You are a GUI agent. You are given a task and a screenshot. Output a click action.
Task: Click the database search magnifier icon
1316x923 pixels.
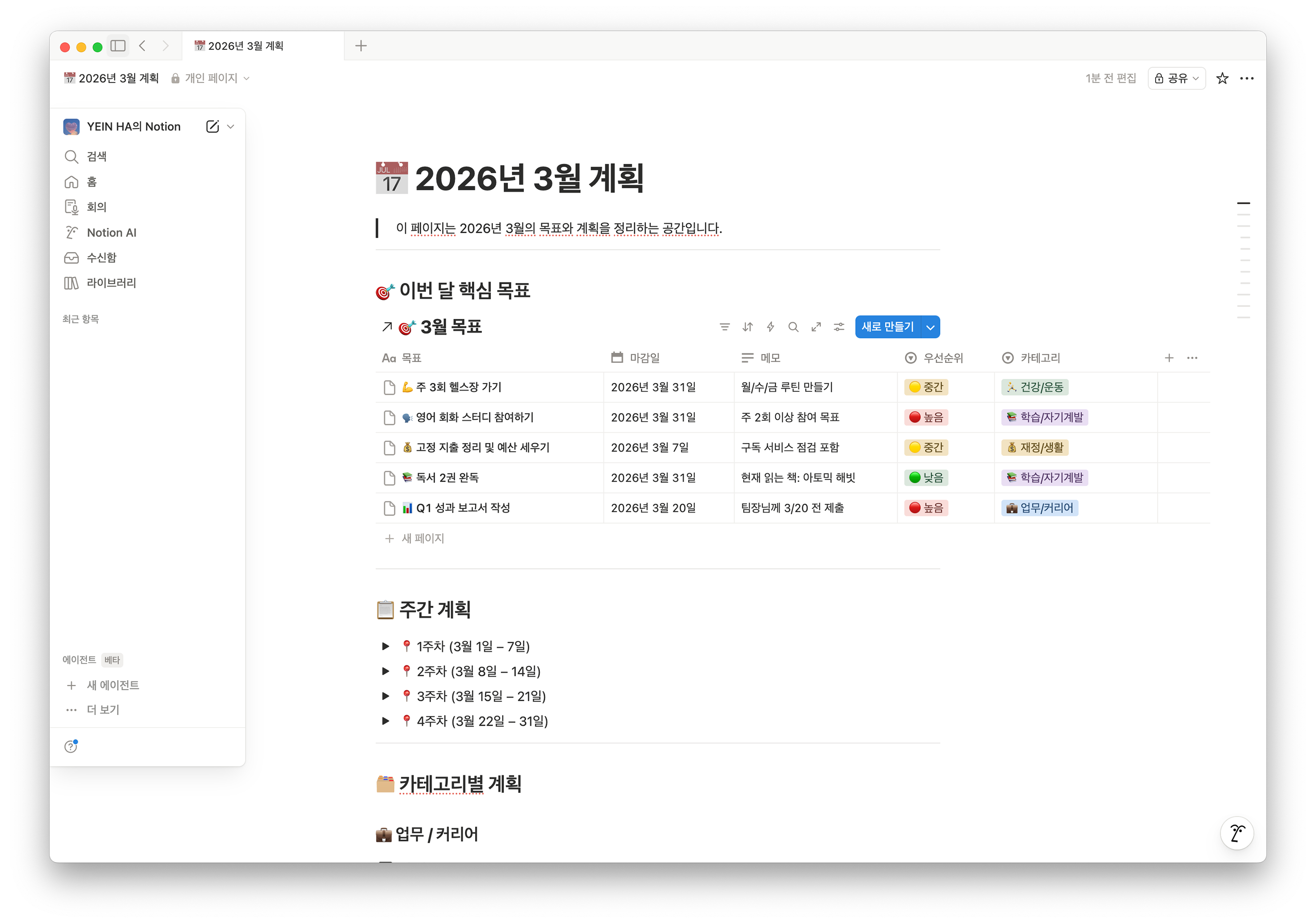pyautogui.click(x=793, y=327)
